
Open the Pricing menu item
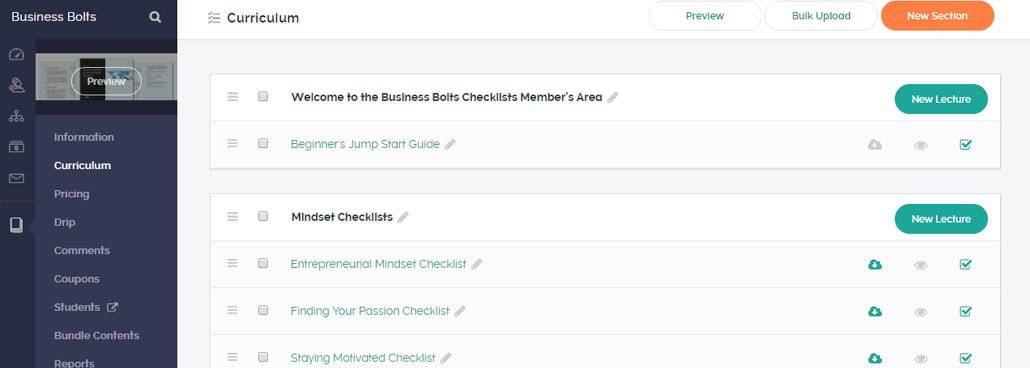click(72, 194)
